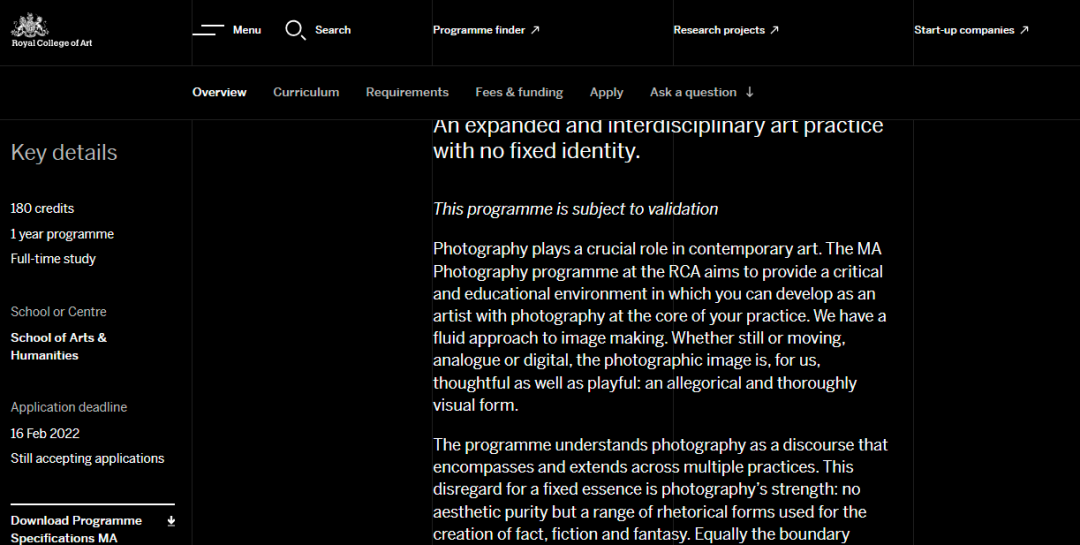Click the Royal College of Art logo
This screenshot has height=545, width=1080.
(x=52, y=30)
